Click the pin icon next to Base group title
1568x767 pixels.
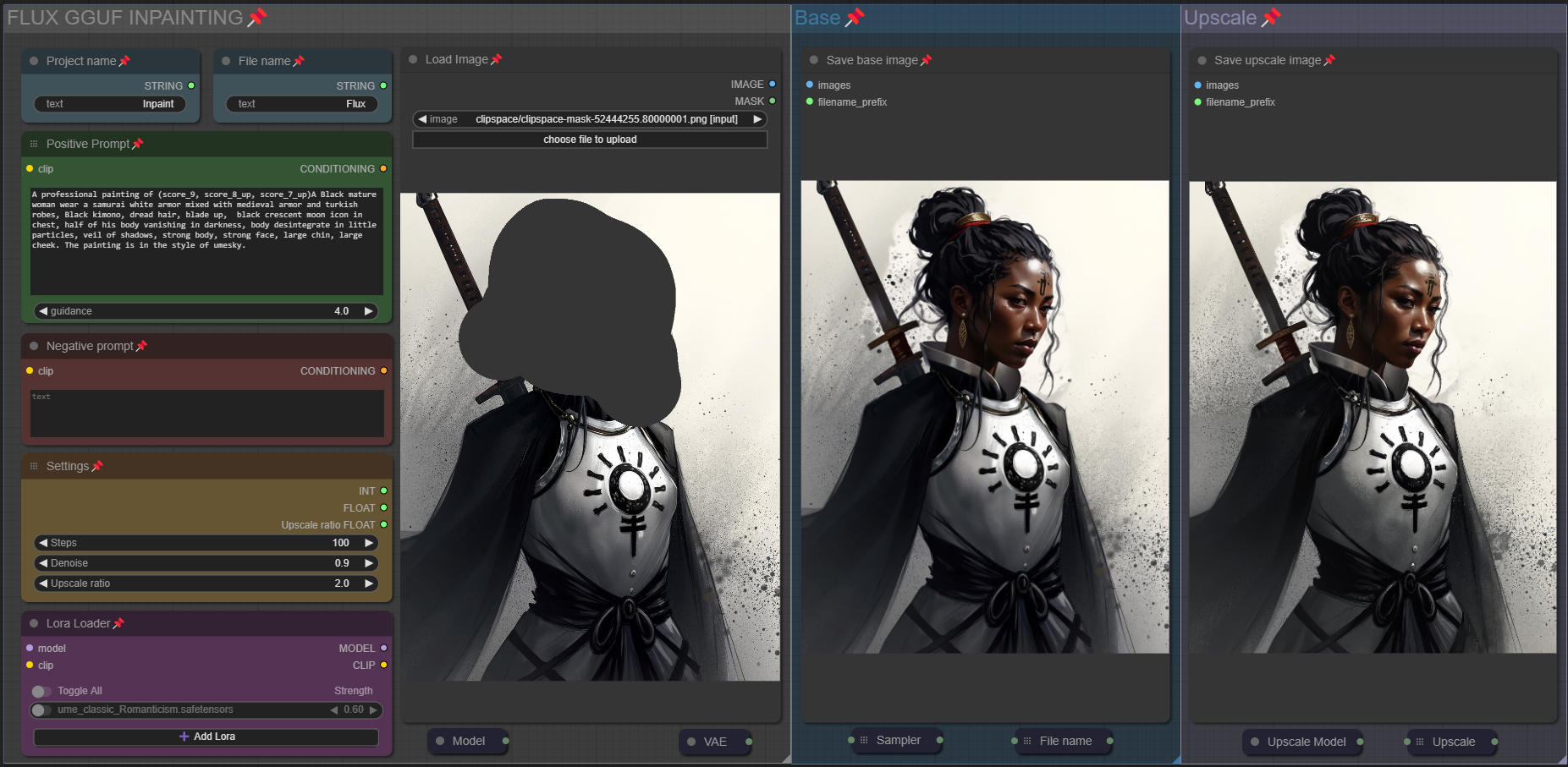coord(855,17)
